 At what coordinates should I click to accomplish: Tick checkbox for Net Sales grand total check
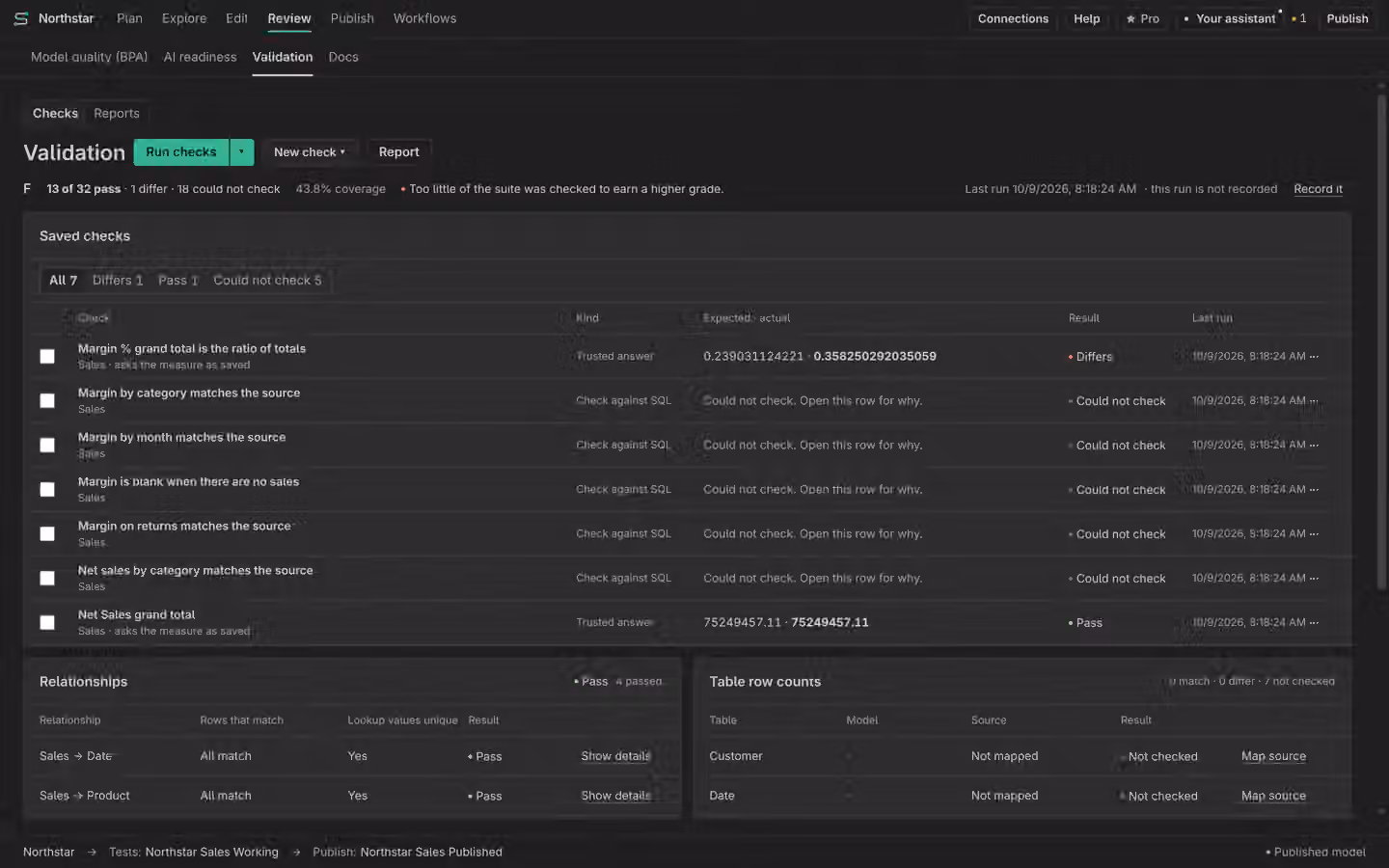coord(47,622)
